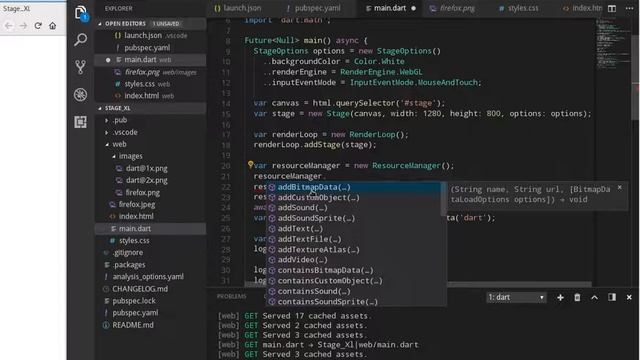Choose containsBitmapData suggestion

(x=354, y=271)
